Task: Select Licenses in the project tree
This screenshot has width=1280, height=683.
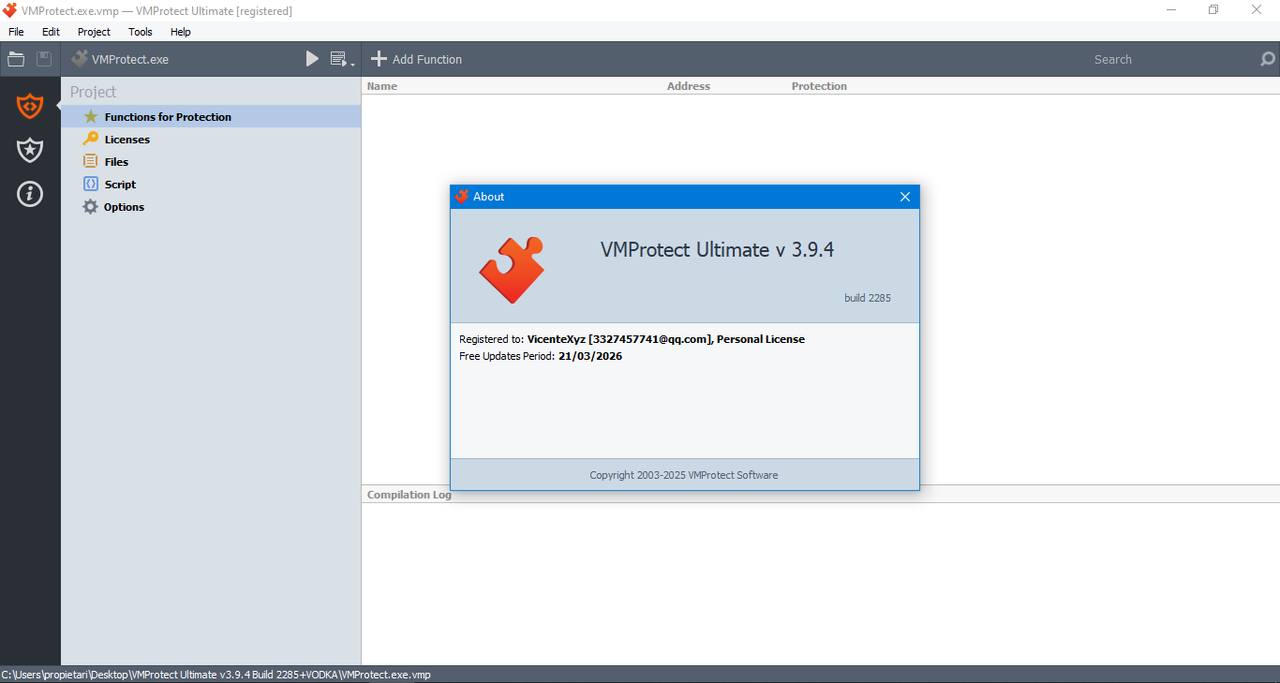Action: tap(211, 139)
